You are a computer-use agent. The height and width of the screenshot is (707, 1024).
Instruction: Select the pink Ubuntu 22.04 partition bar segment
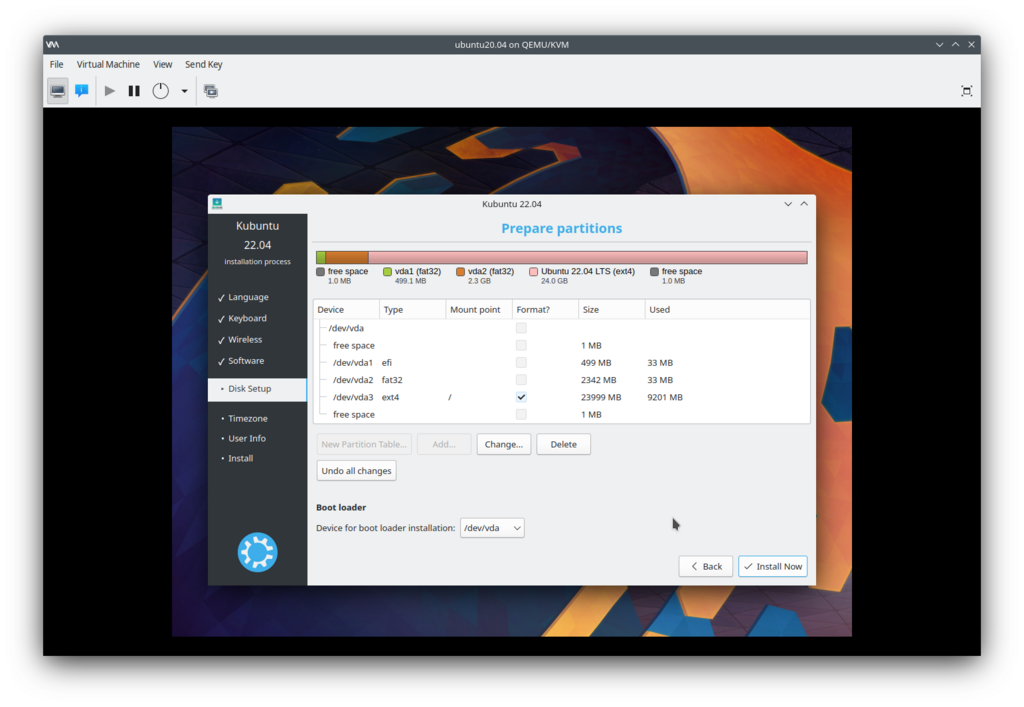(x=587, y=258)
